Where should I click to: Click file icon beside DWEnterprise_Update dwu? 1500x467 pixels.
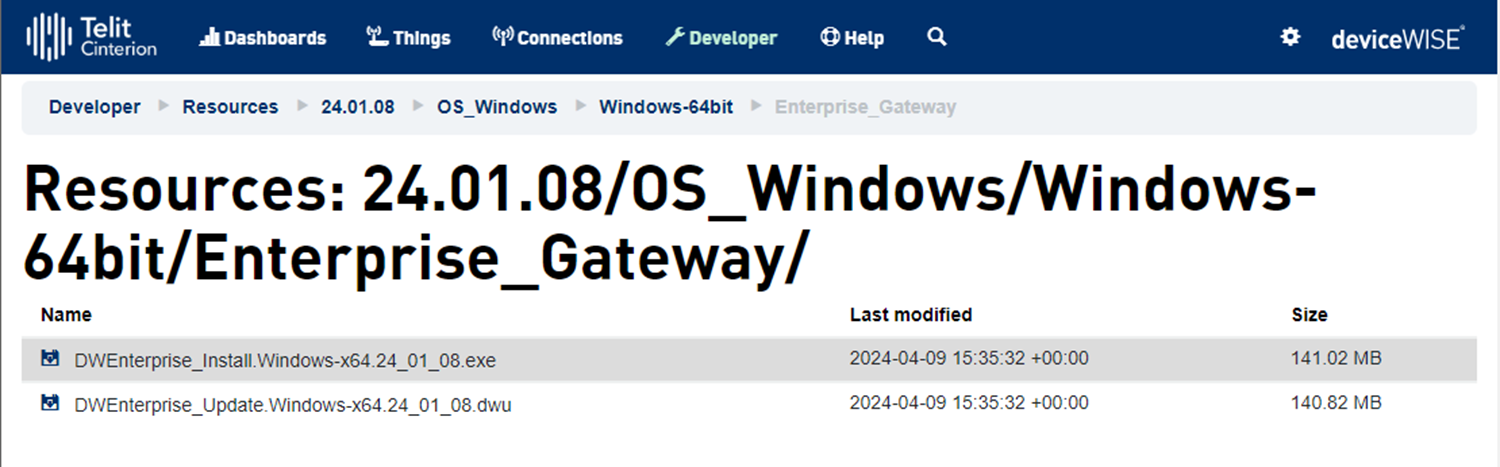tap(50, 403)
